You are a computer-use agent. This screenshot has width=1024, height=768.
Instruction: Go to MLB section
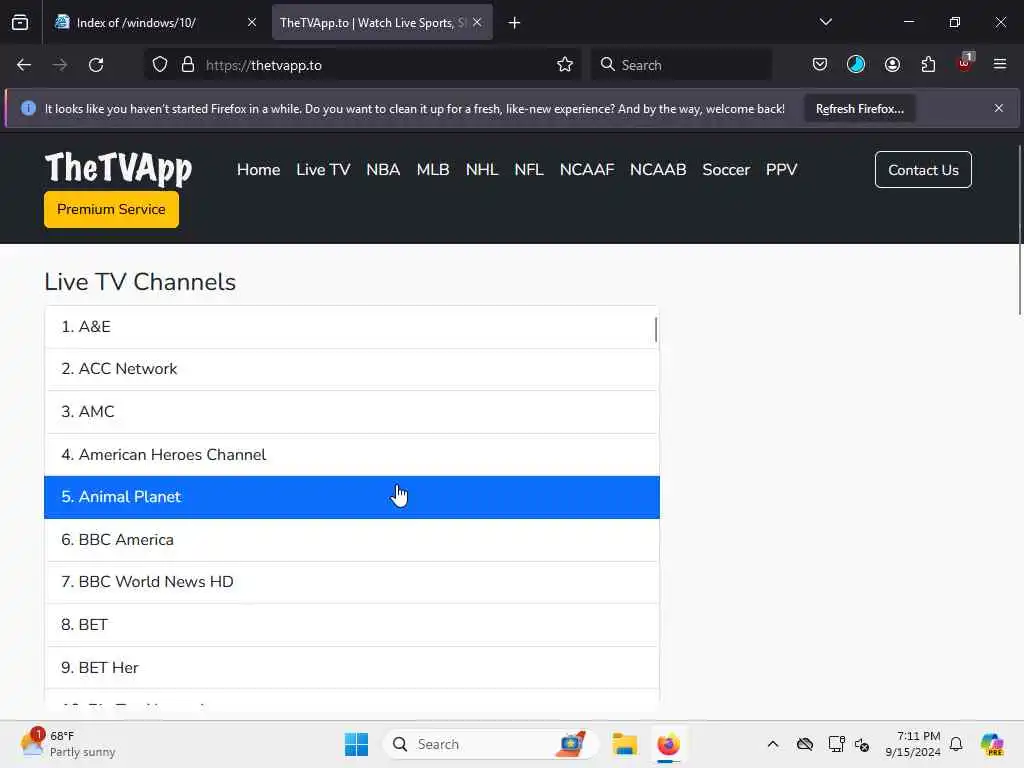click(x=433, y=170)
